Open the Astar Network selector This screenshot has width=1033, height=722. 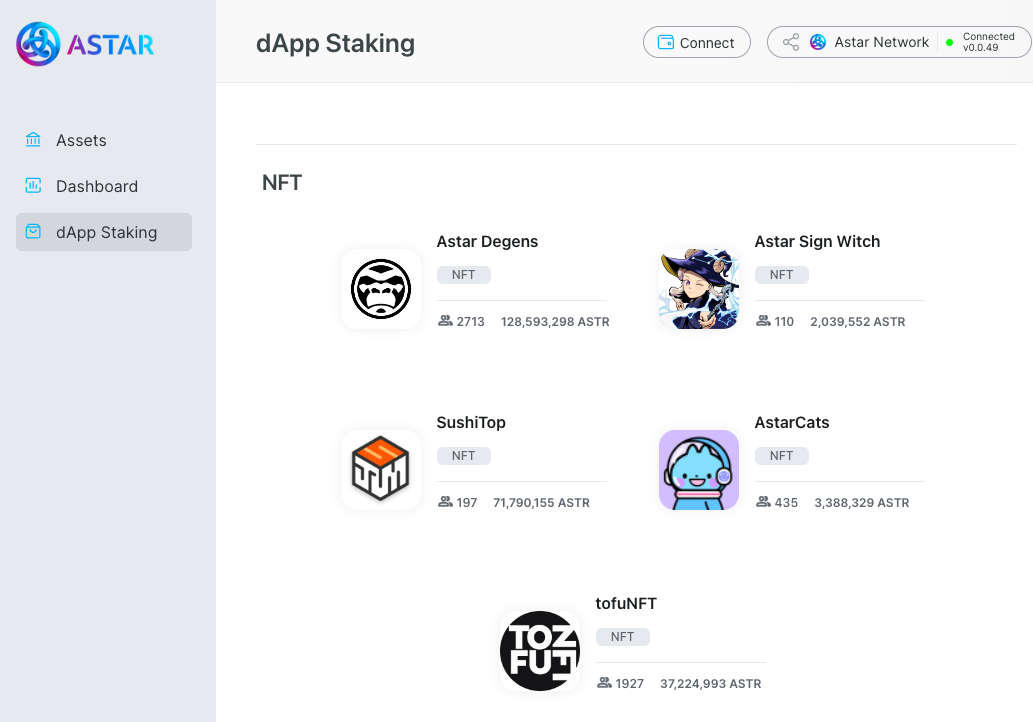[899, 42]
